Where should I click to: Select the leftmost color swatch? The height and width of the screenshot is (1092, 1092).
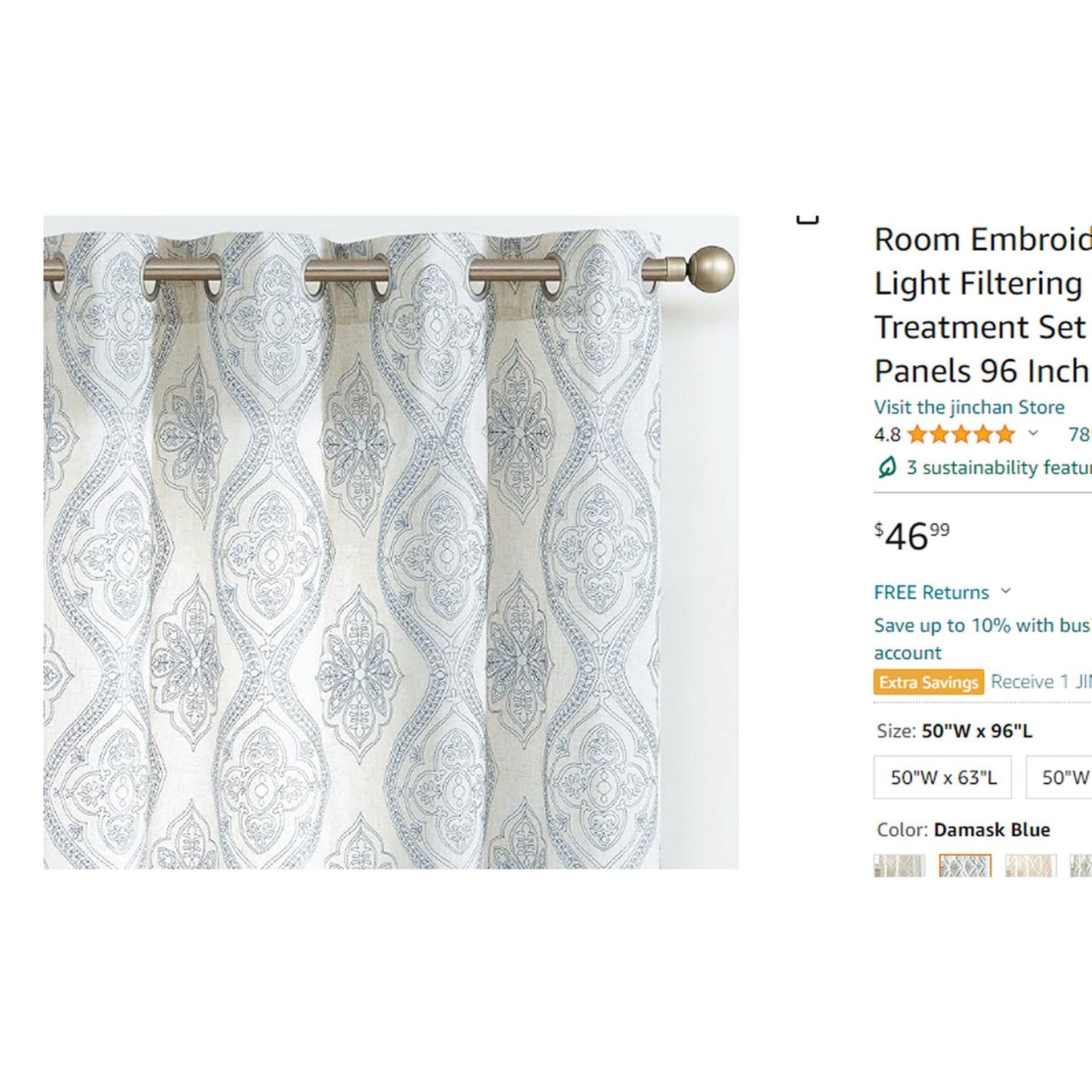coord(899,865)
